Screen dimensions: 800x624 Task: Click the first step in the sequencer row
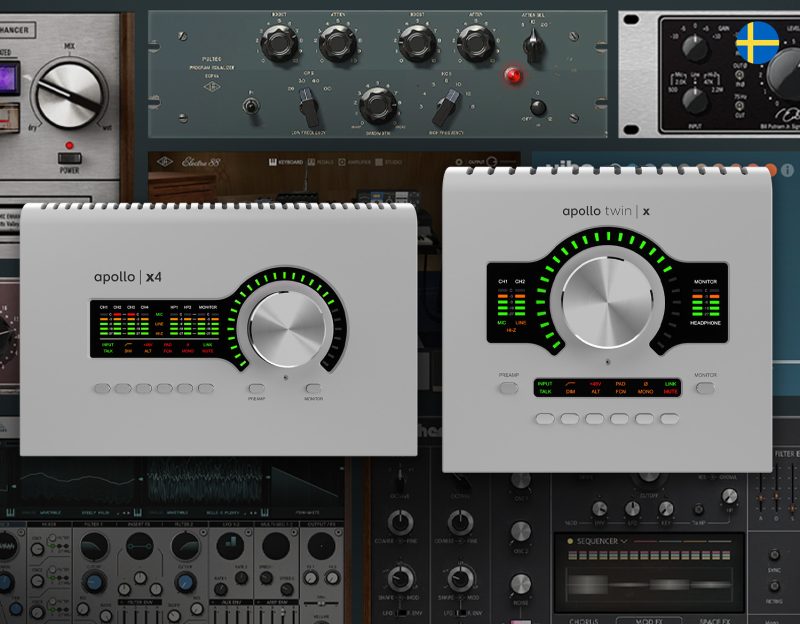(x=571, y=555)
